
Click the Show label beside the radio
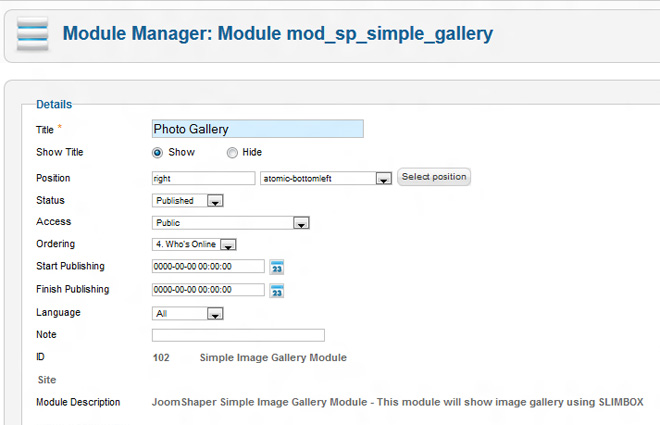pyautogui.click(x=182, y=153)
